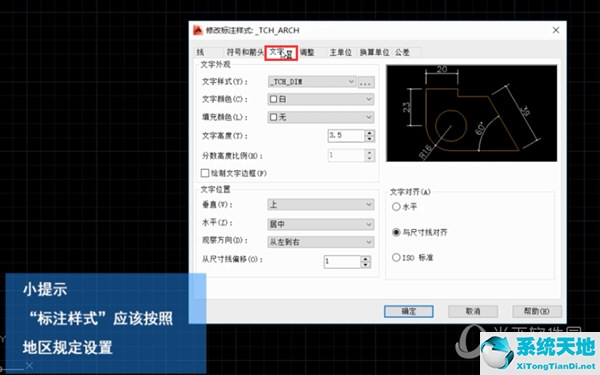
Task: Click the white swatch in 文字颜色
Action: click(273, 99)
